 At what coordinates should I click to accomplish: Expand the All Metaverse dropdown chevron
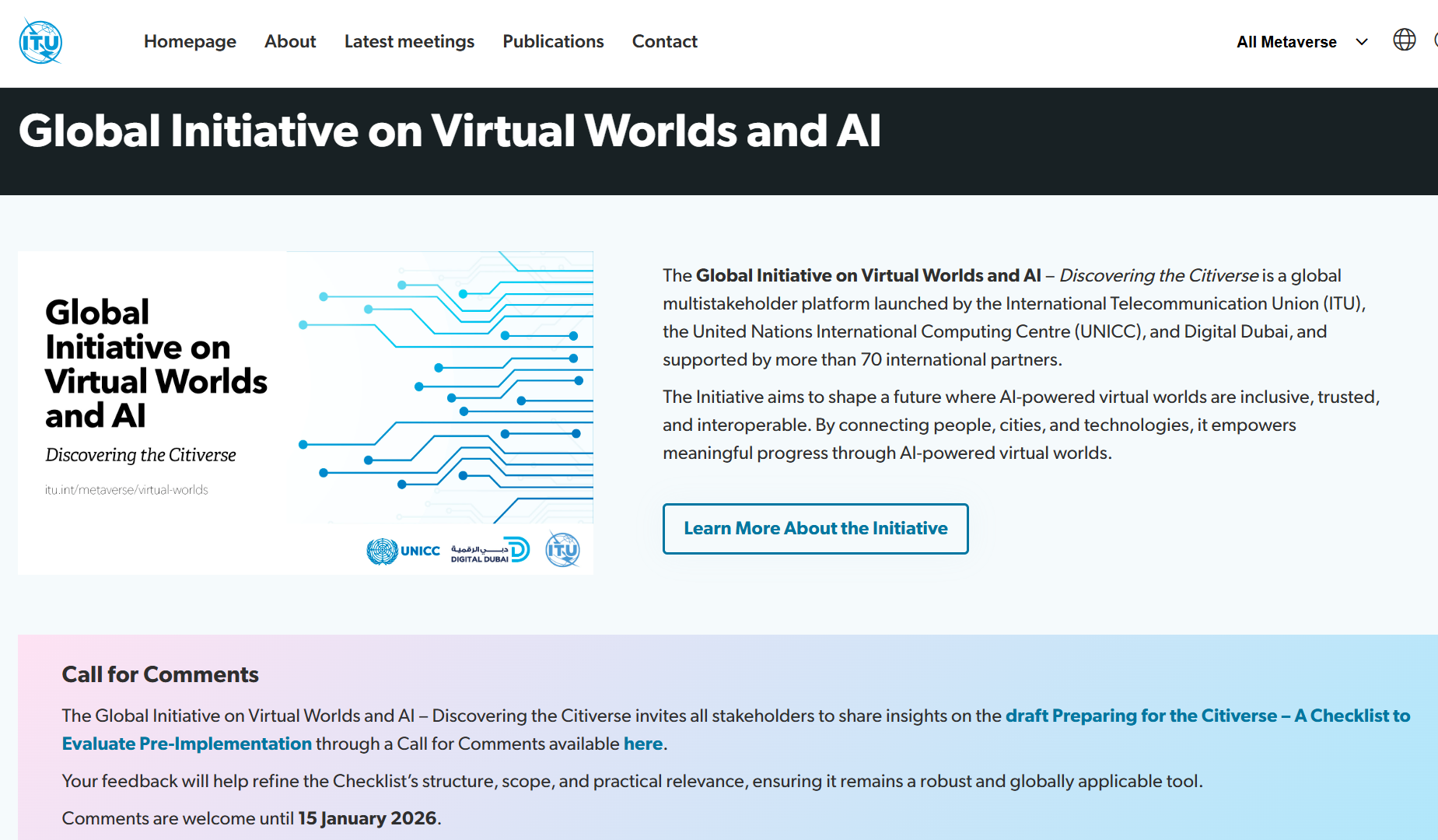click(x=1362, y=42)
